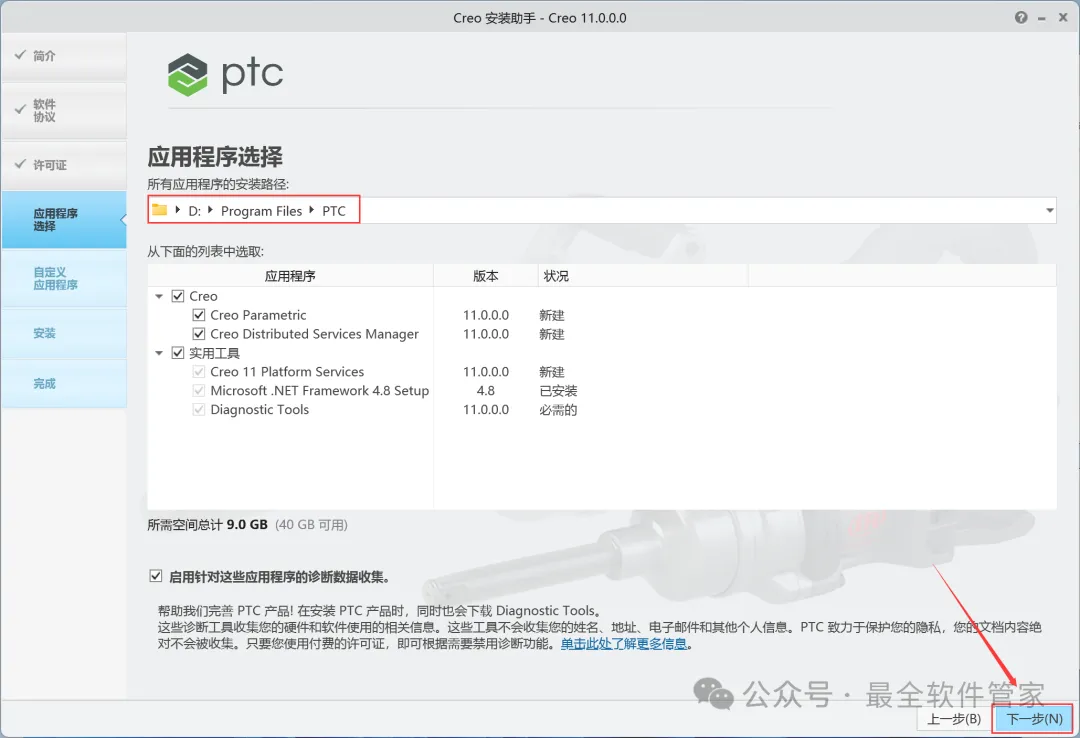Select the Diagnostic Tools row label
This screenshot has width=1080, height=738.
(260, 409)
